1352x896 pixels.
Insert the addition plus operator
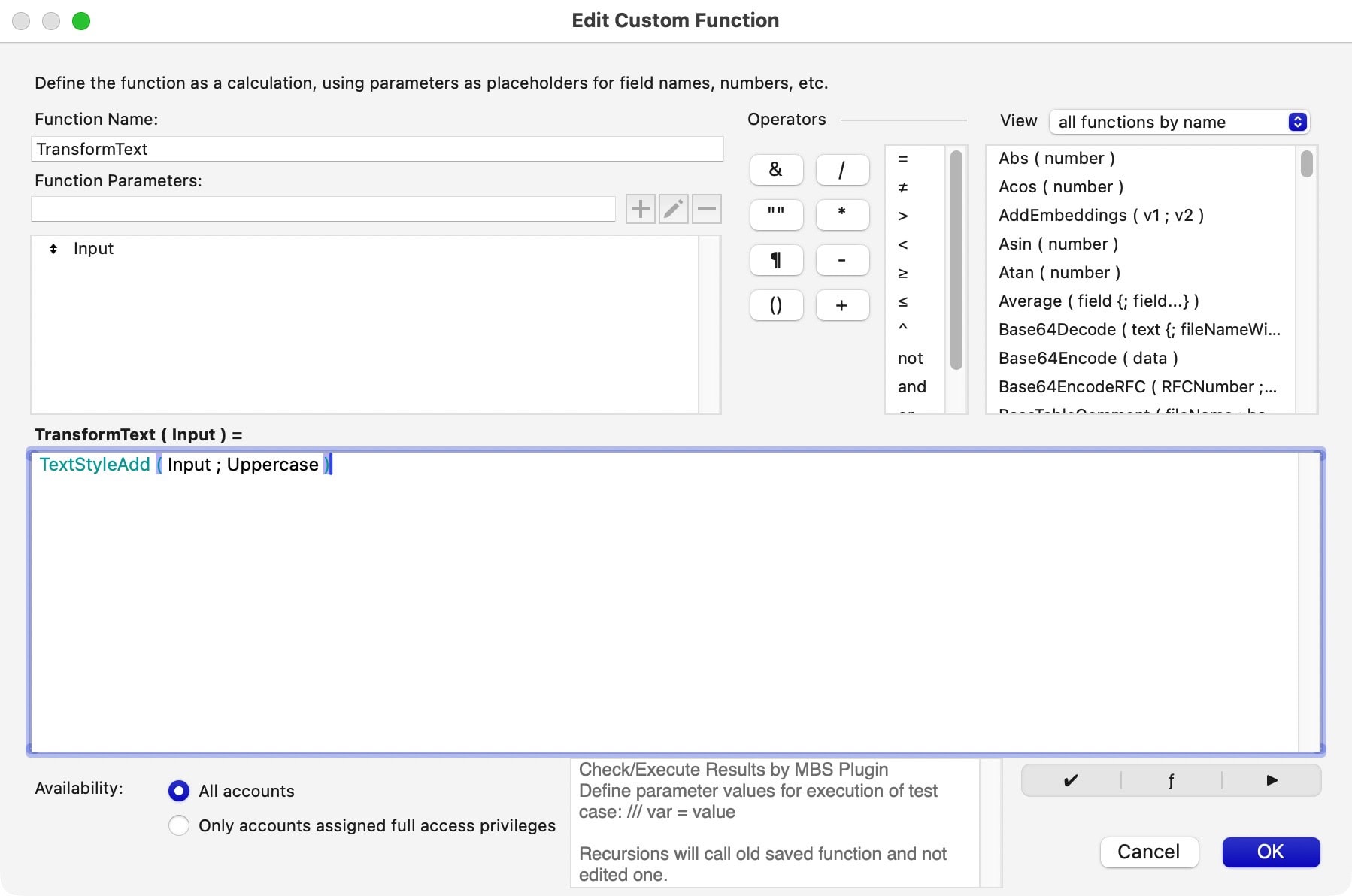pyautogui.click(x=842, y=305)
